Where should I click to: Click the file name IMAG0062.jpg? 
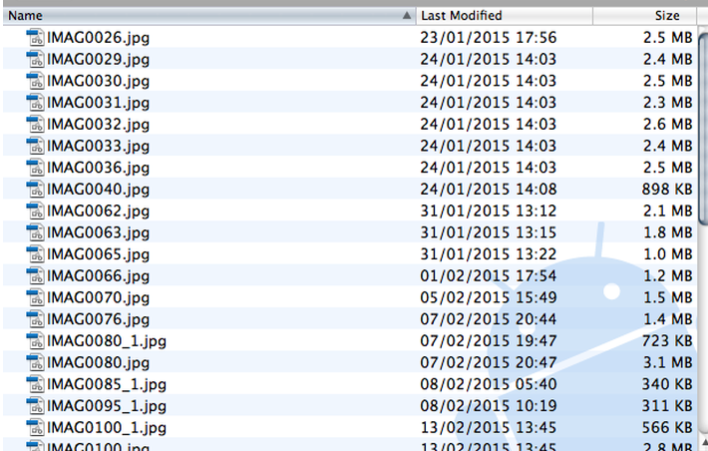tap(98, 211)
